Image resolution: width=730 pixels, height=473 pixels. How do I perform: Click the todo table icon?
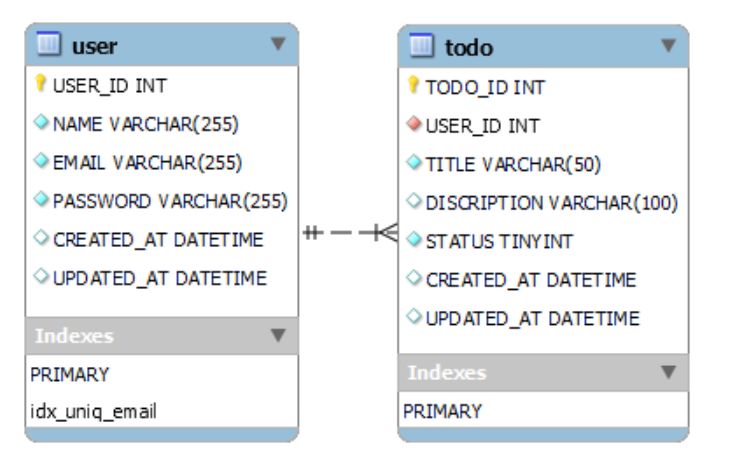click(x=421, y=47)
